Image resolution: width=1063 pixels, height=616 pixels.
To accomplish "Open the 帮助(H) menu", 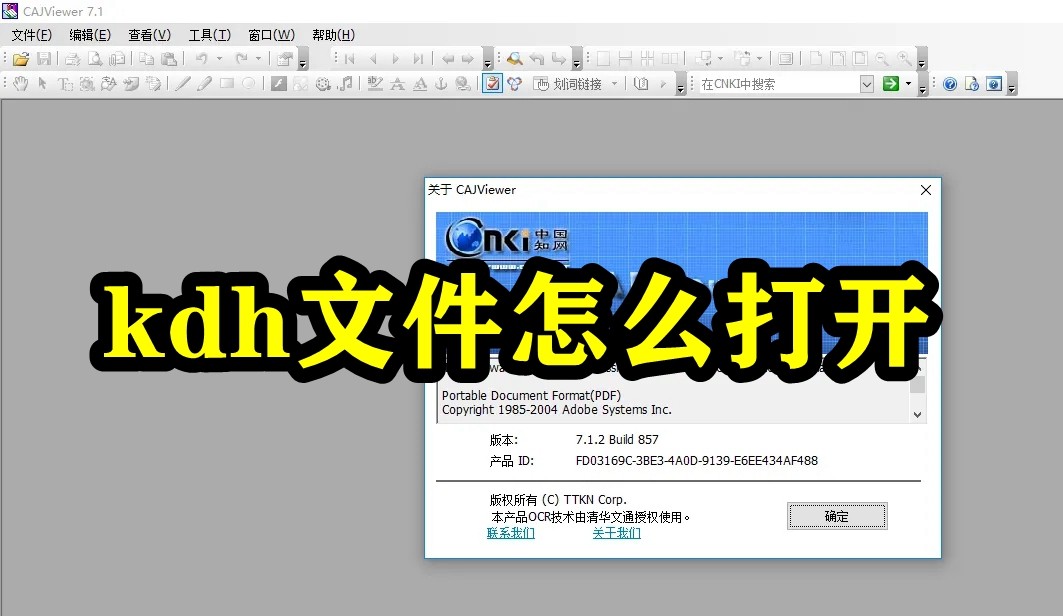I will coord(333,35).
